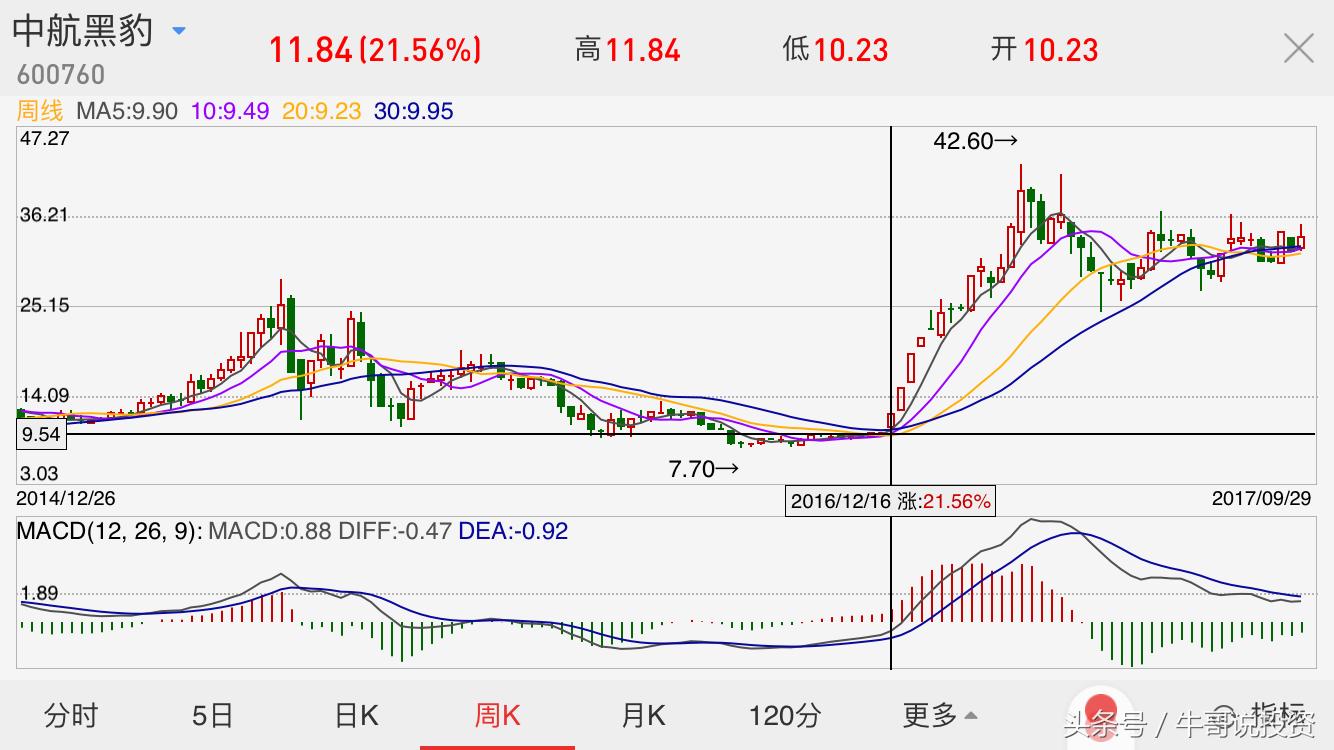Click the open value 开10.23
This screenshot has height=750, width=1334.
[1044, 49]
